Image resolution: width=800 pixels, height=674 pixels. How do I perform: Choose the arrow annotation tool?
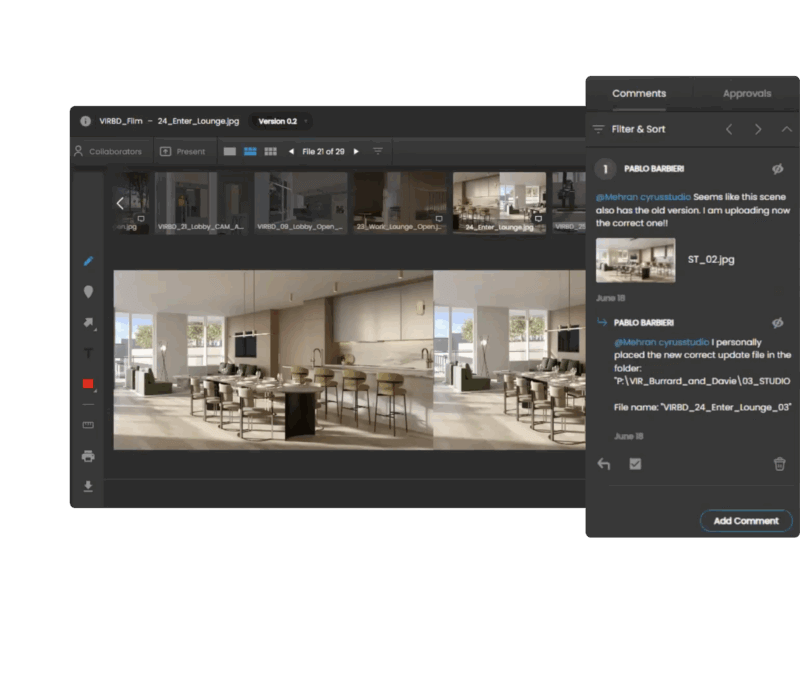(x=88, y=323)
